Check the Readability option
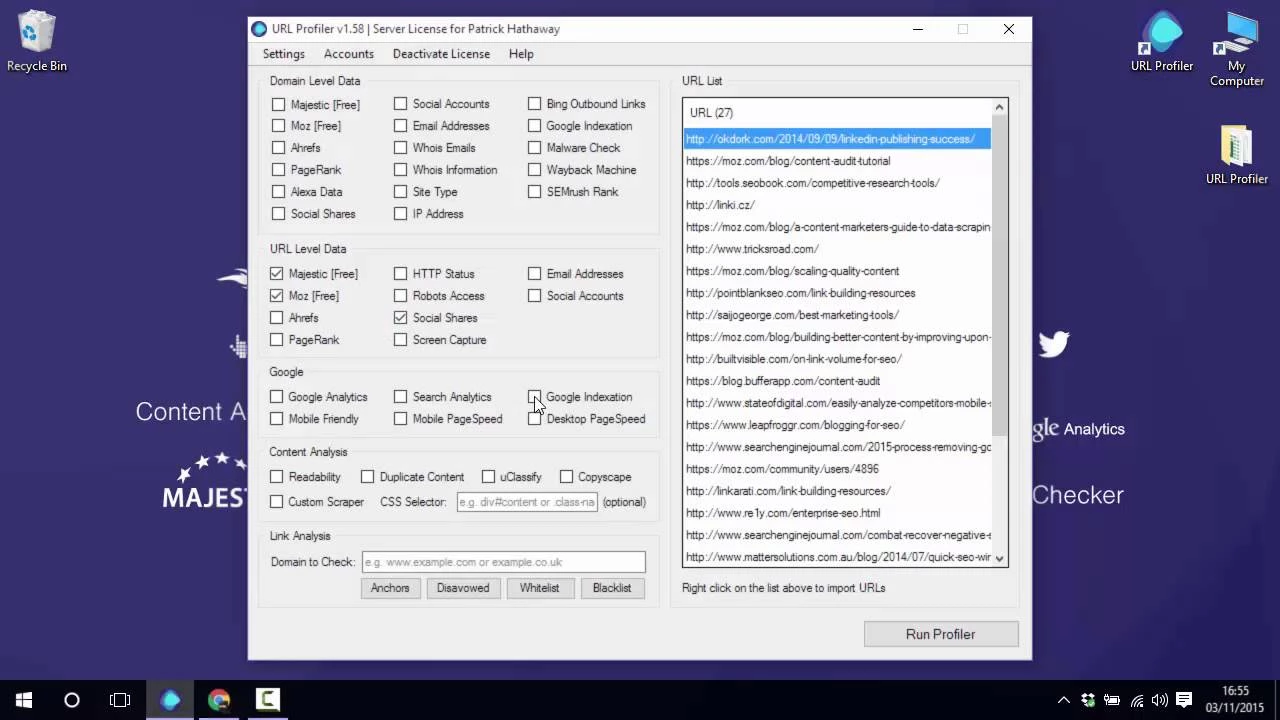 [276, 477]
